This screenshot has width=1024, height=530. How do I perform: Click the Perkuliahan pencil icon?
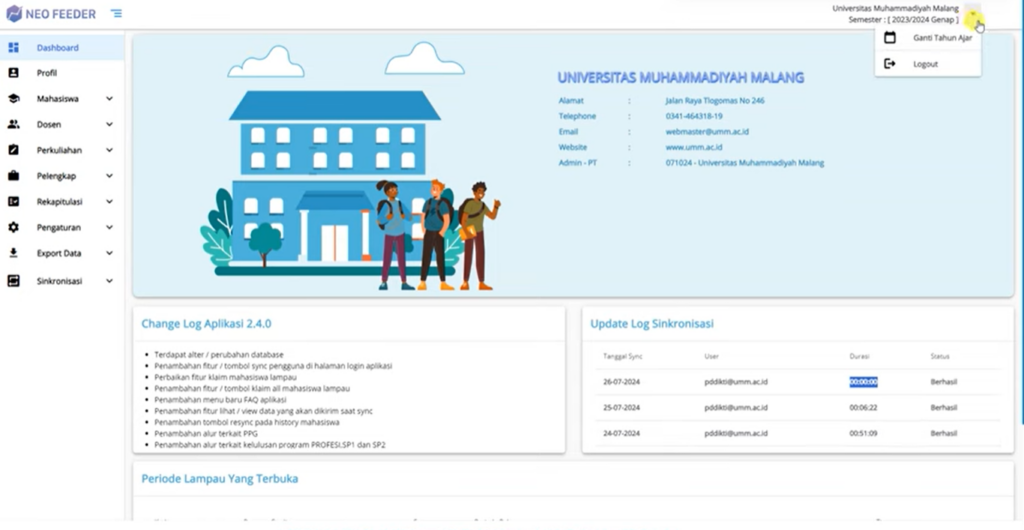(x=13, y=150)
